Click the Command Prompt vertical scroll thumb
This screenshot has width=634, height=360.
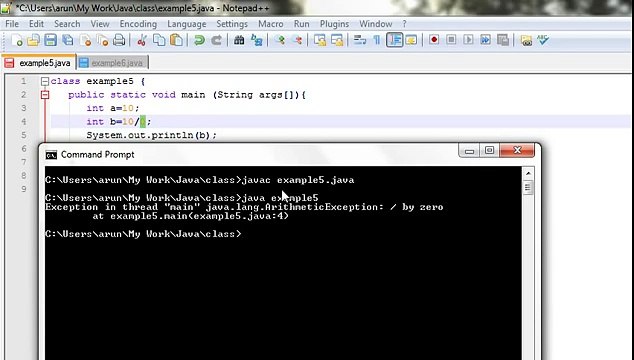(528, 187)
